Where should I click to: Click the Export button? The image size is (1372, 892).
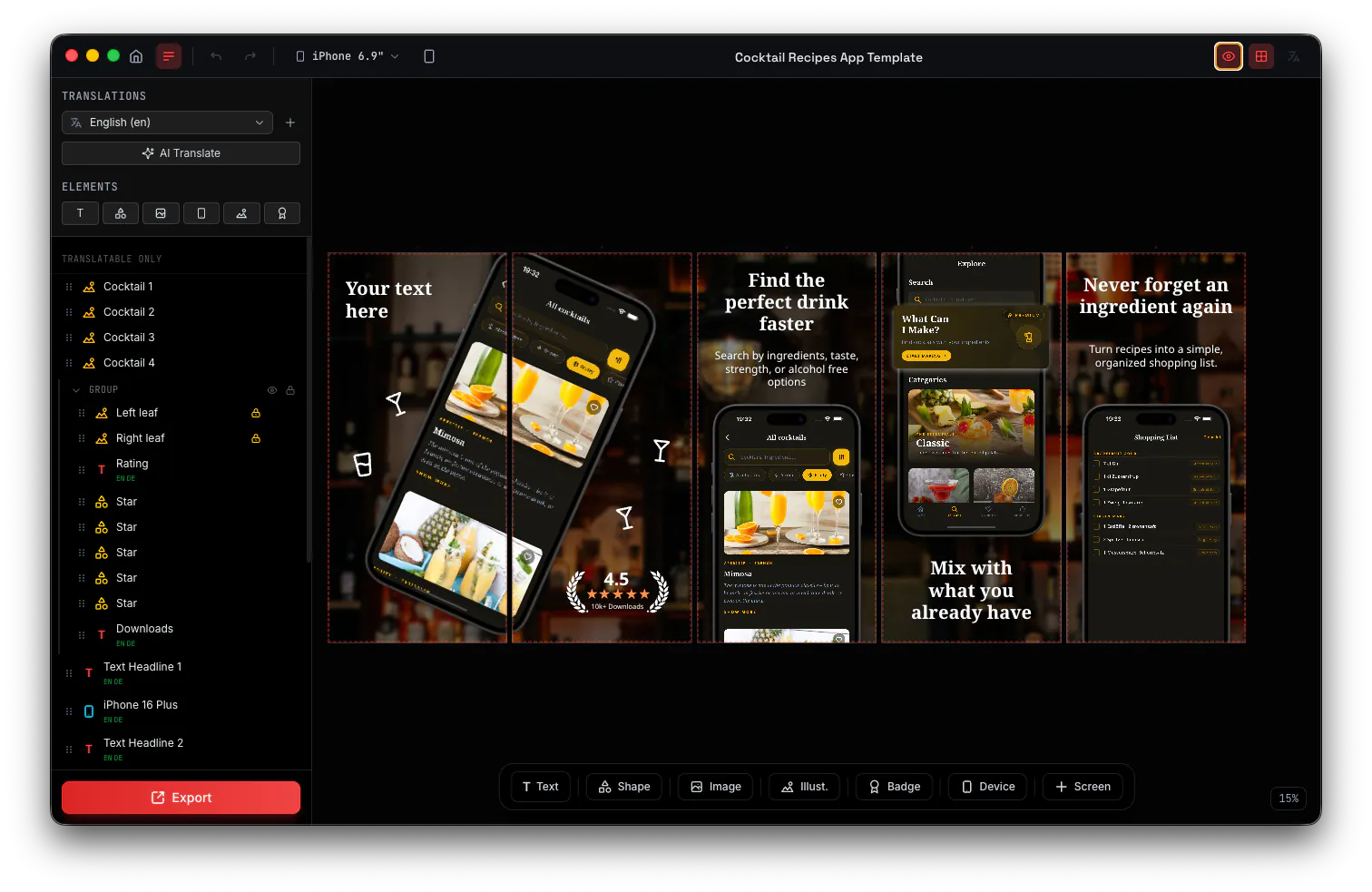(181, 798)
